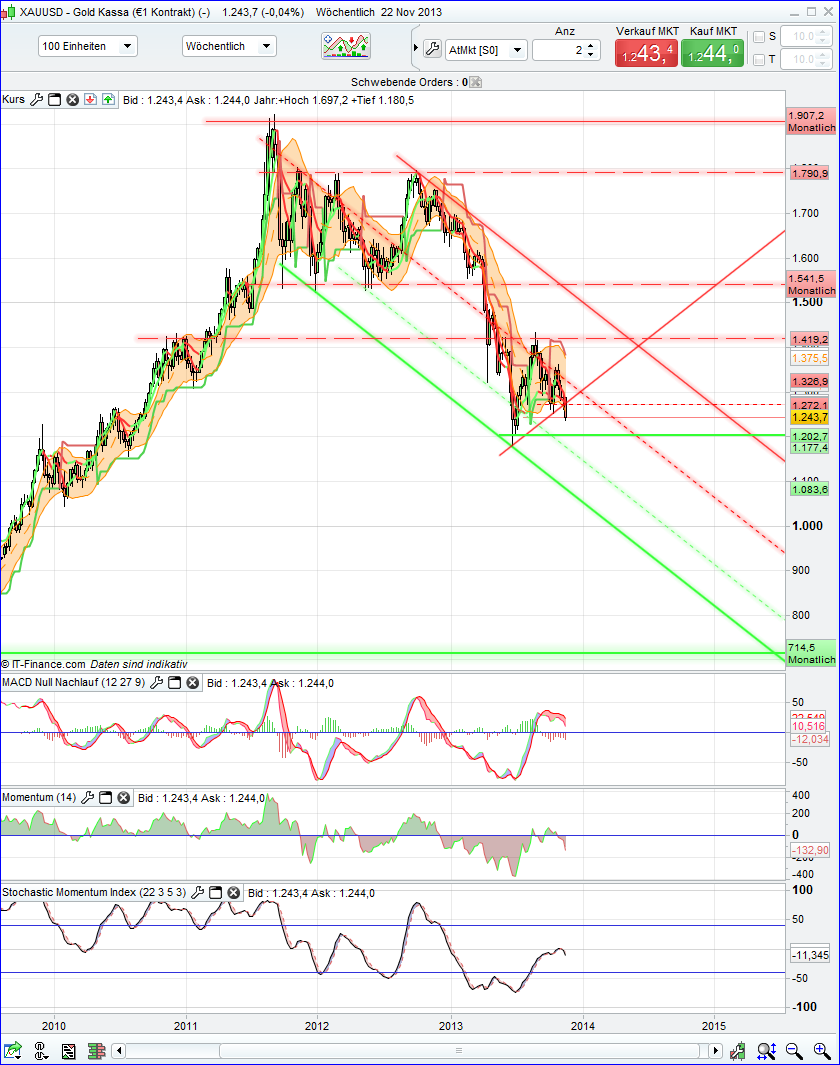Open settings wrench for MACD Null Nachlauf
Image resolution: width=840 pixels, height=1065 pixels.
point(158,682)
